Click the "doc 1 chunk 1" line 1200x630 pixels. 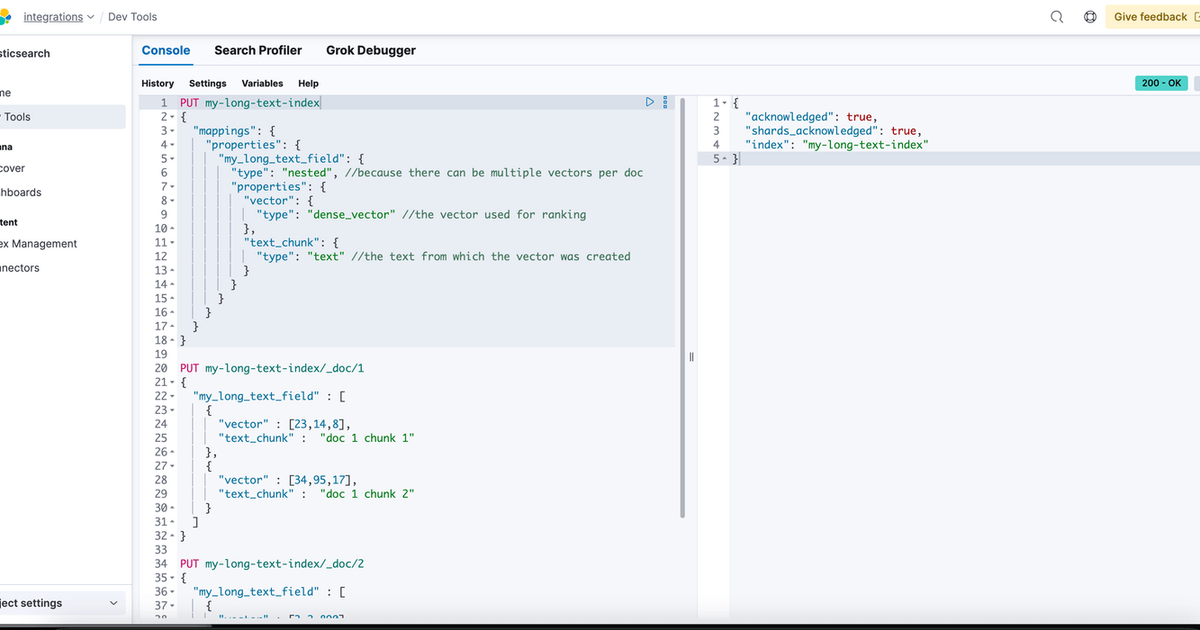tap(316, 438)
